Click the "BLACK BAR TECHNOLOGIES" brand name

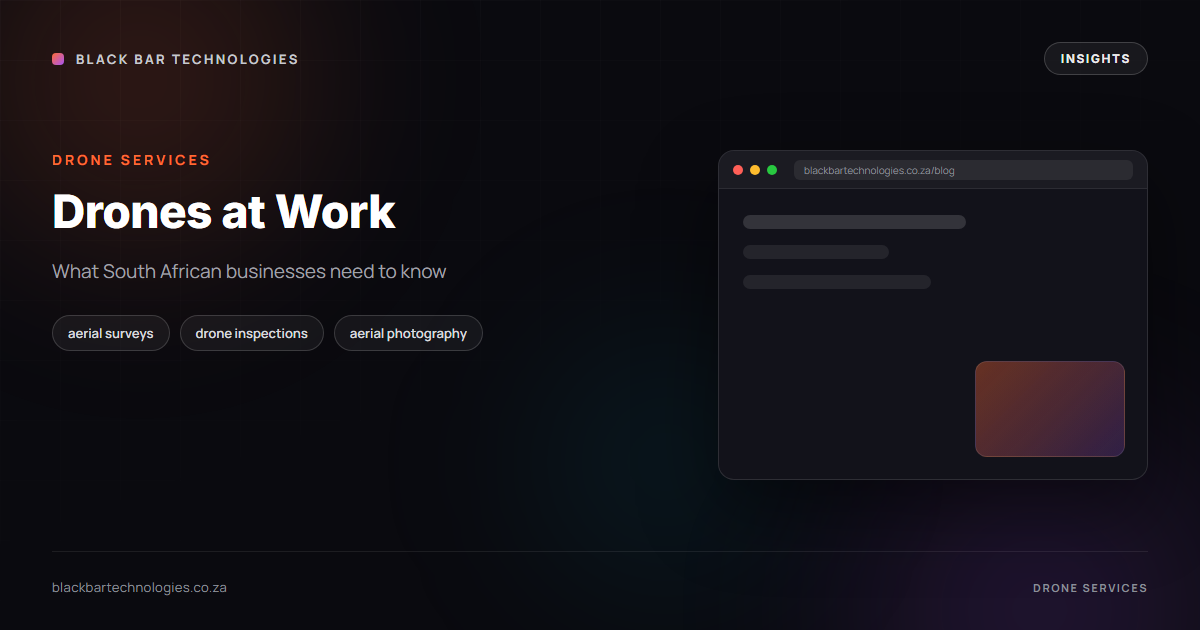point(187,59)
